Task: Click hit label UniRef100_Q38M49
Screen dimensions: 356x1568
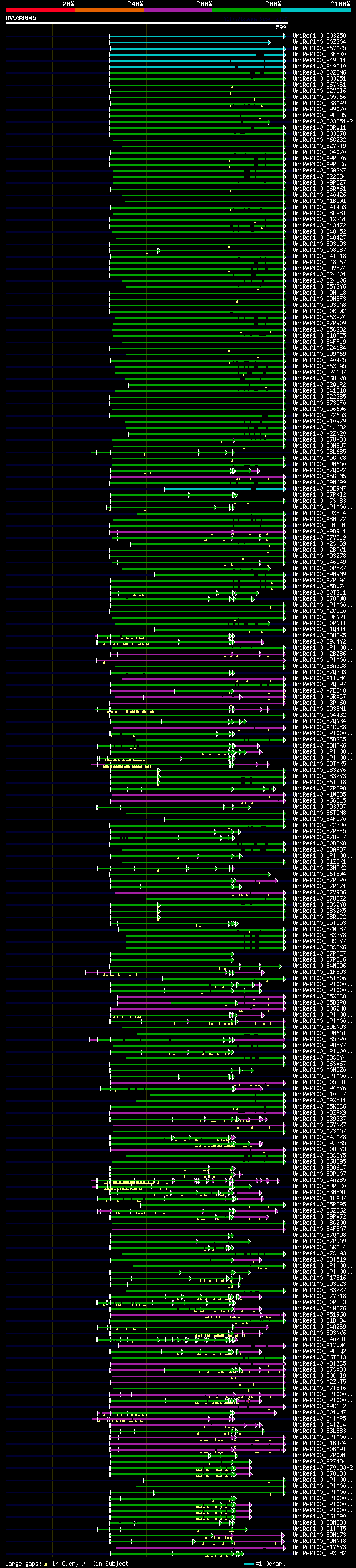Action: 319,103
